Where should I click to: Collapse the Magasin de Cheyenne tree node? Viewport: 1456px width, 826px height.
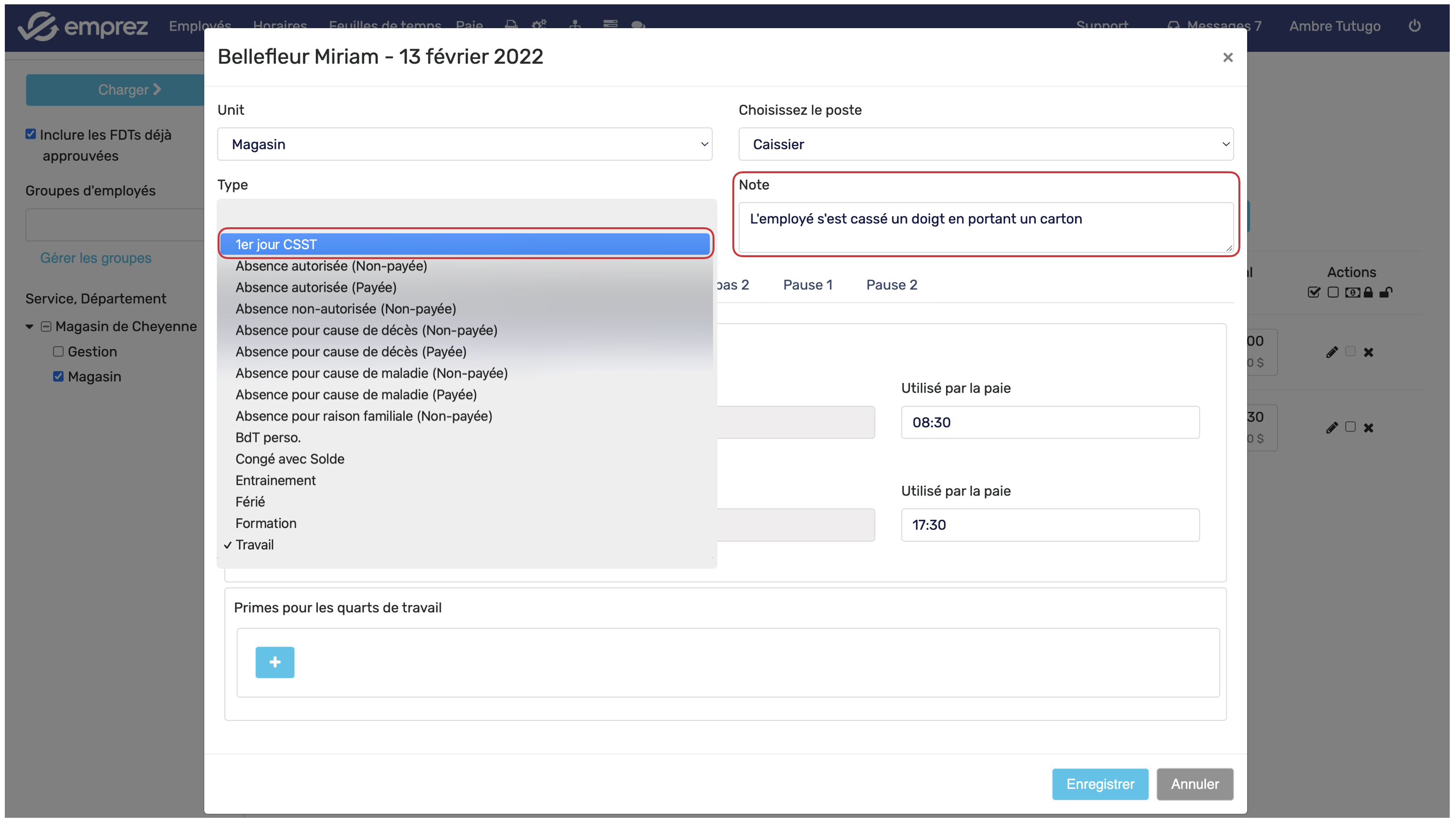tap(29, 327)
